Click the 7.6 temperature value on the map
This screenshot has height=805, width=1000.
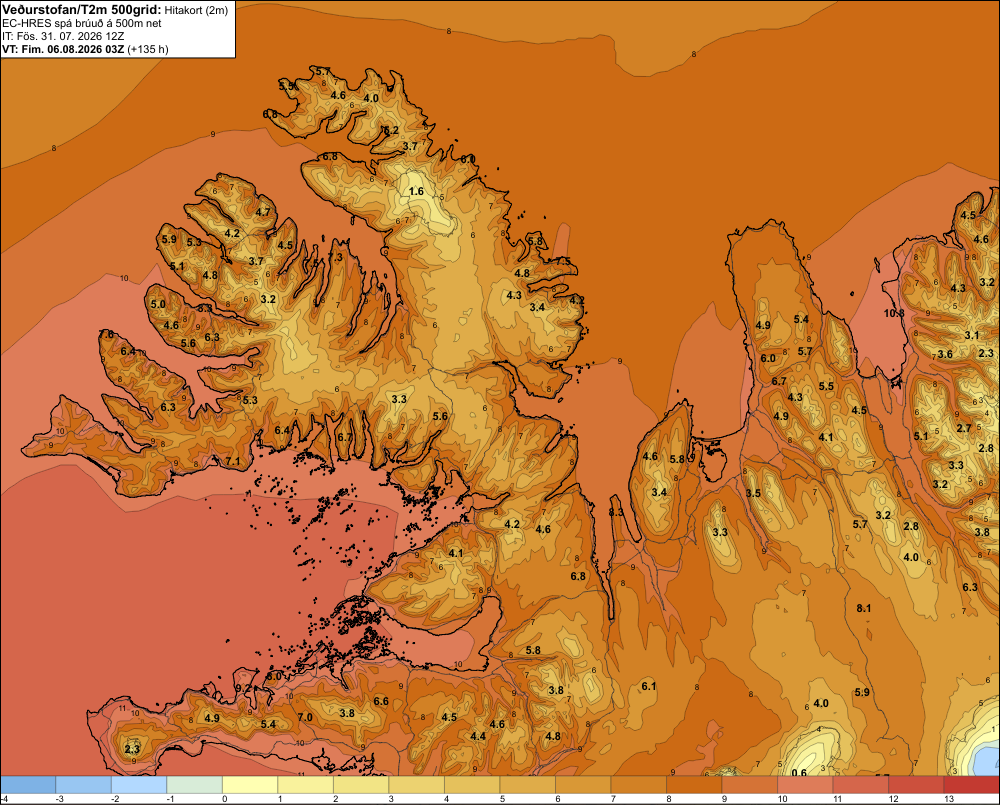click(x=107, y=334)
